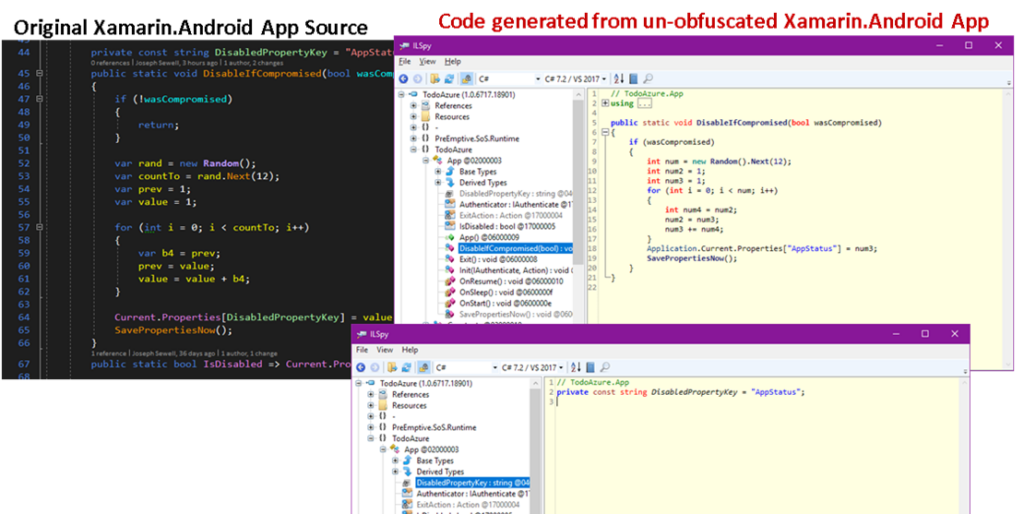This screenshot has width=1024, height=514.
Task: Collapse App @02000003 class in lower ILSpy tree
Action: tap(383, 449)
